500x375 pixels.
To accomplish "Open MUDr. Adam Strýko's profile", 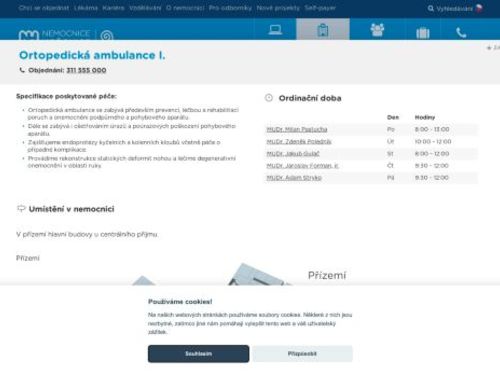I will pos(294,178).
